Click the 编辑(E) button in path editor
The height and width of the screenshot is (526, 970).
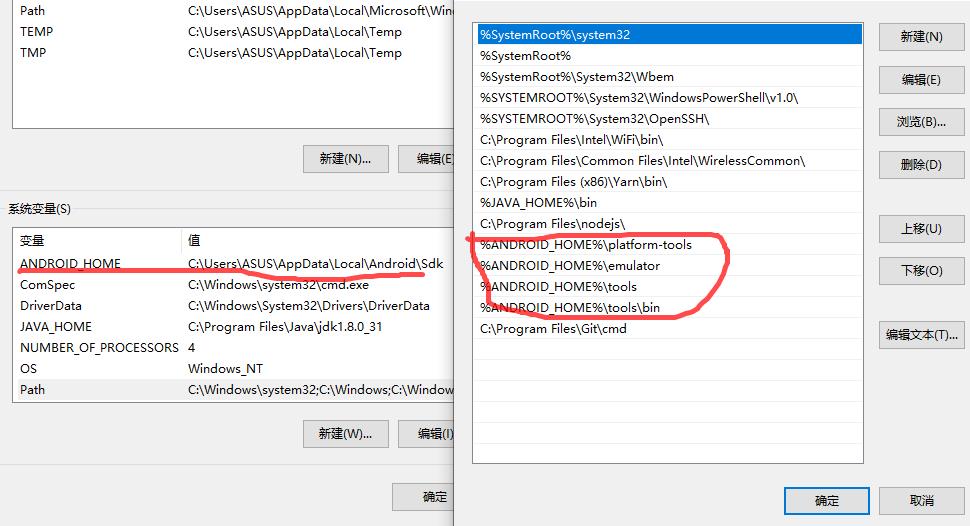[920, 79]
